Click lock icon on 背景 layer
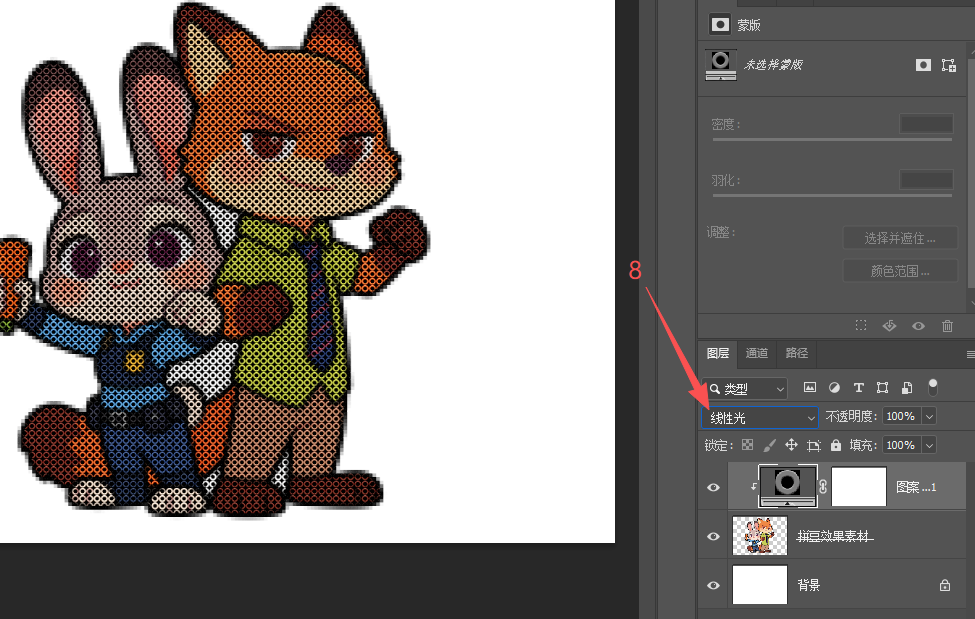The image size is (975, 619). (945, 585)
